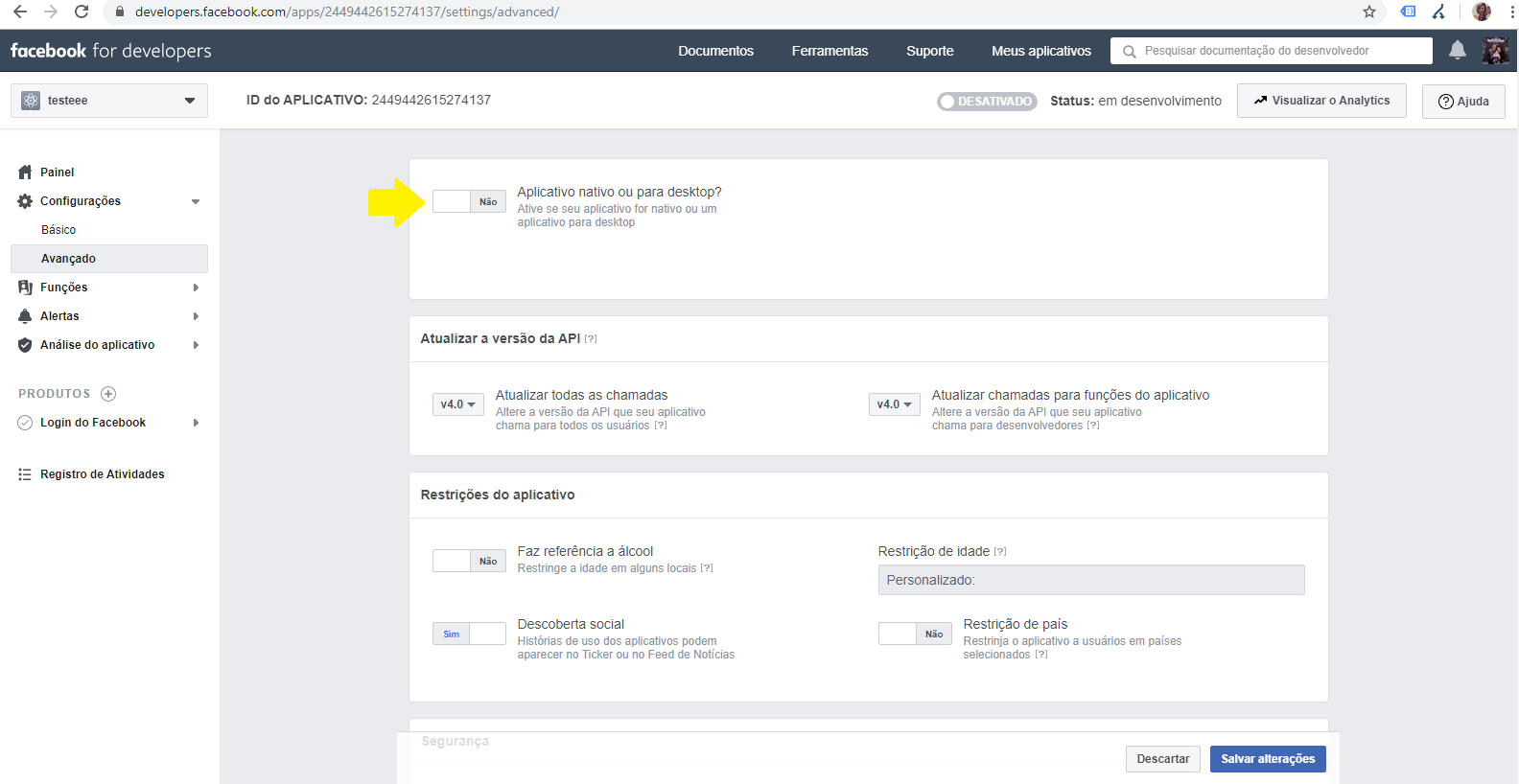
Task: Click the Restrições do aplicativo heading
Action: click(498, 495)
